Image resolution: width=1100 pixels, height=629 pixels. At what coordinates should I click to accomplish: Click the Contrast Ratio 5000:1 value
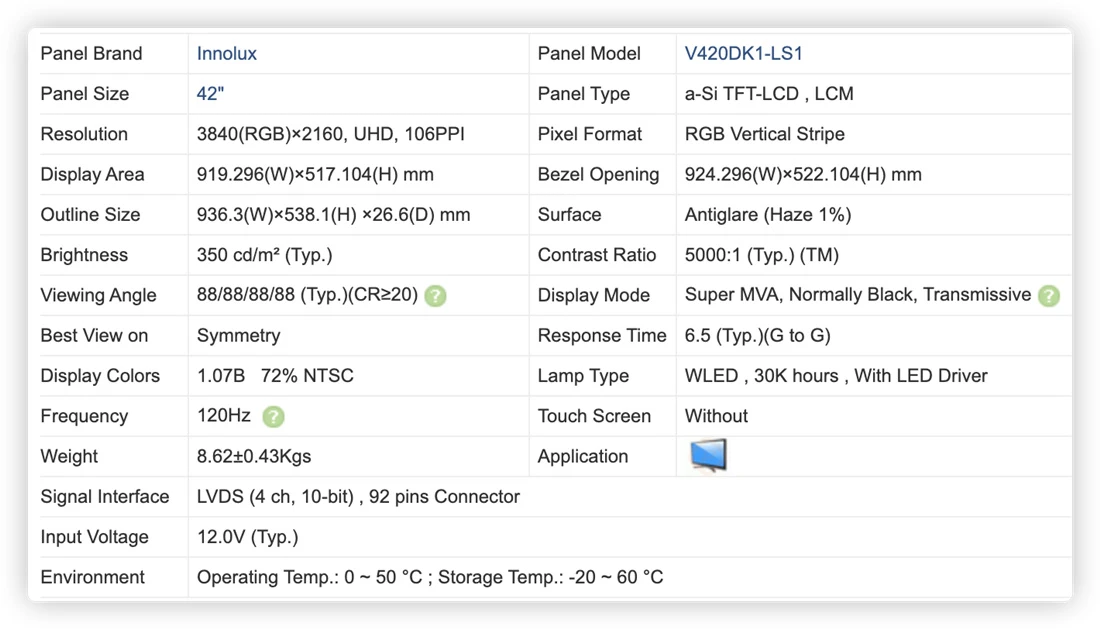(x=762, y=255)
